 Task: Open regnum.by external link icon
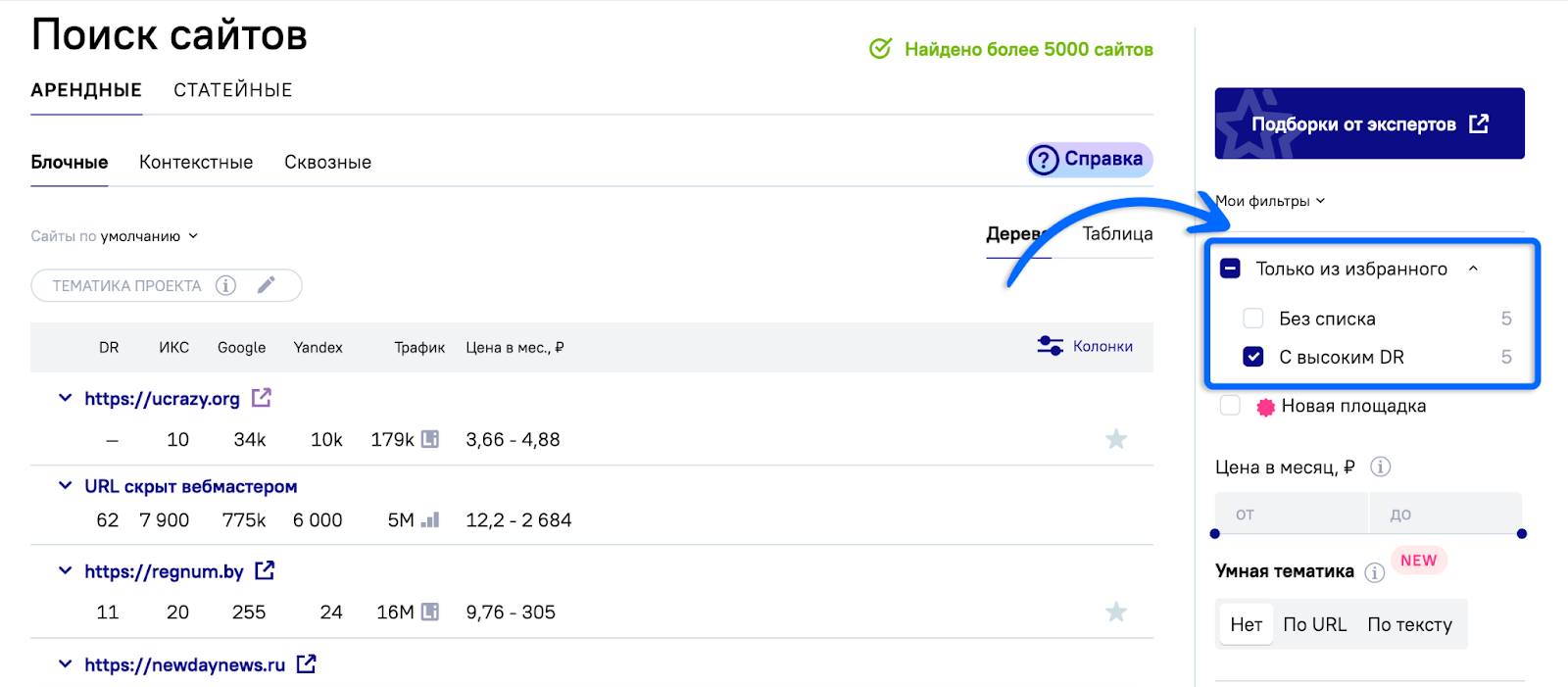tap(265, 570)
